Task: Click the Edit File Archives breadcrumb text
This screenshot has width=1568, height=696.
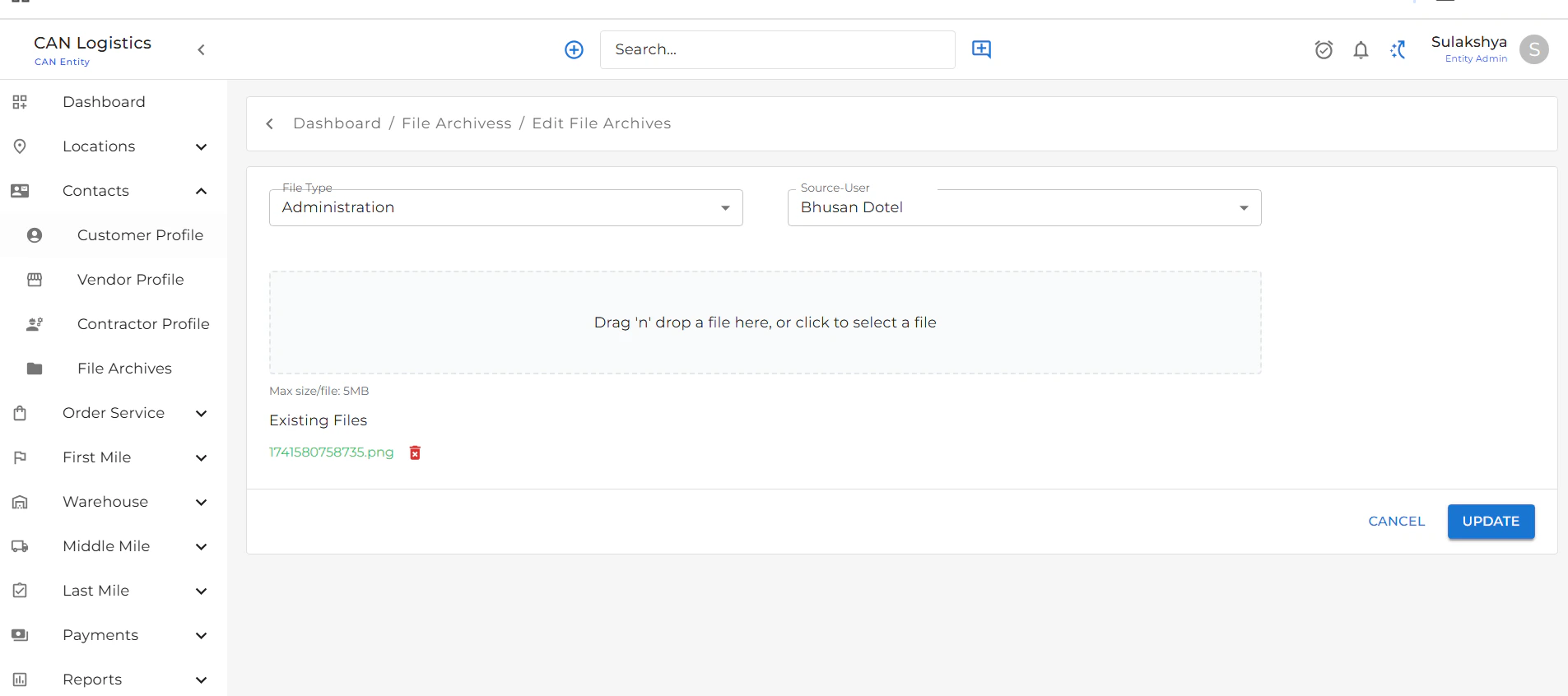Action: pos(602,123)
